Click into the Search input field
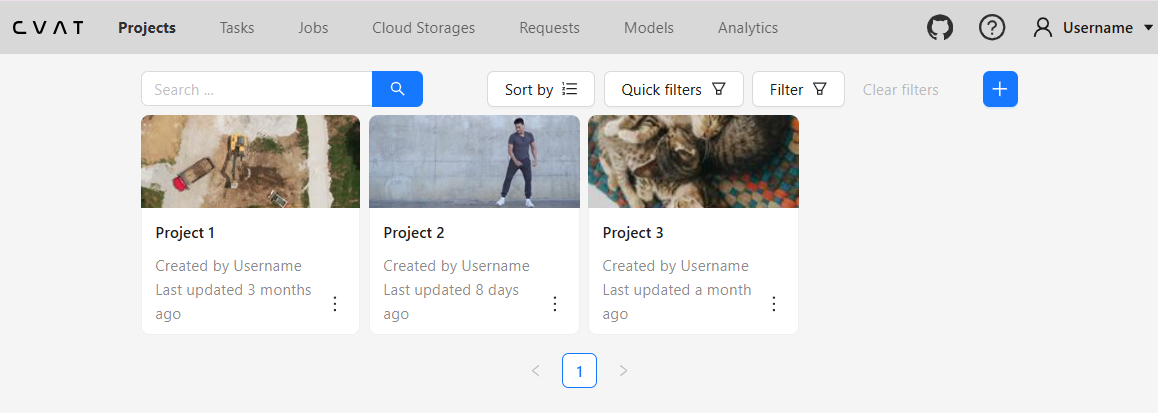The height and width of the screenshot is (413, 1158). [x=257, y=89]
